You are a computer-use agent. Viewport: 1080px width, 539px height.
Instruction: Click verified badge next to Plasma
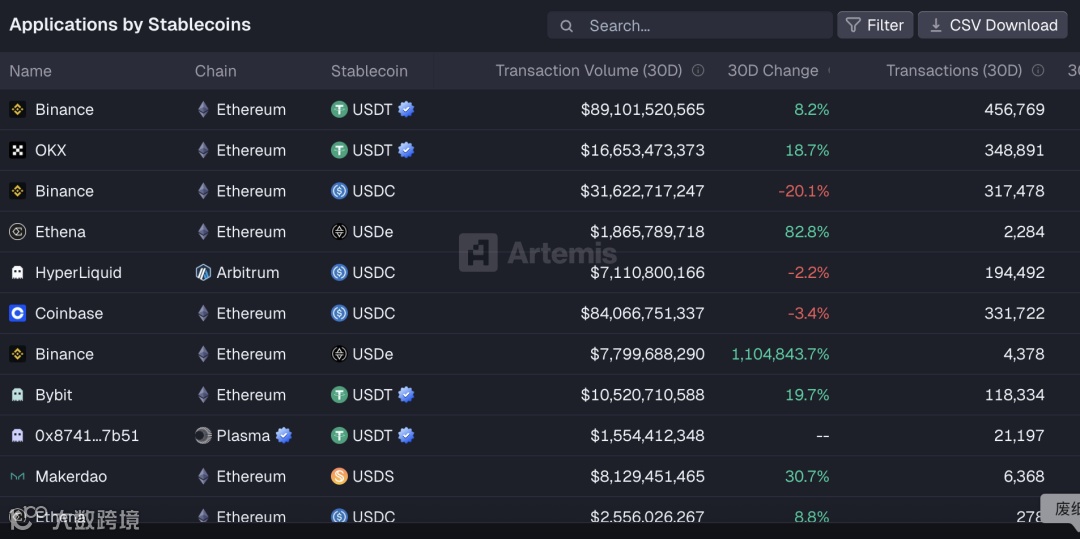click(284, 435)
